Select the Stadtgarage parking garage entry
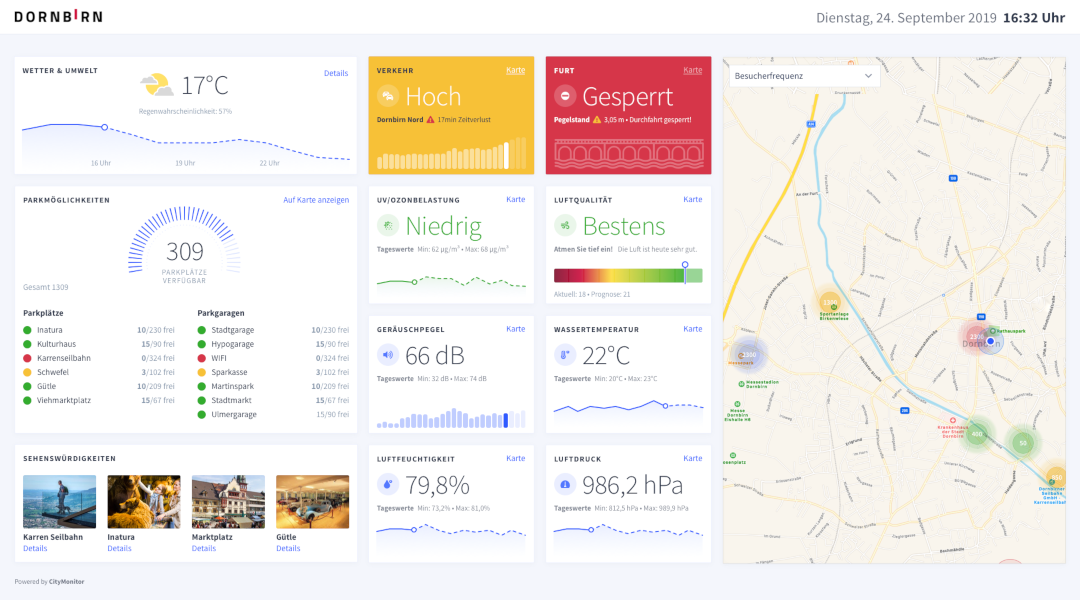Screen dimensions: 1080x600 point(233,329)
